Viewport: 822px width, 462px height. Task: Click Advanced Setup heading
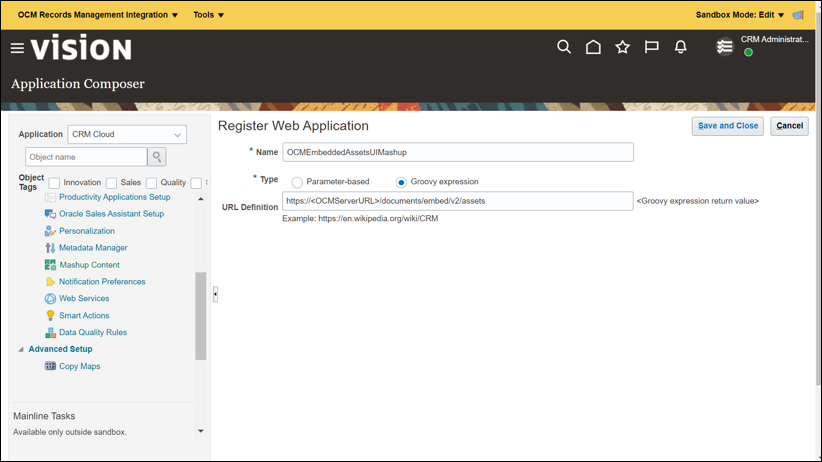[x=60, y=349]
